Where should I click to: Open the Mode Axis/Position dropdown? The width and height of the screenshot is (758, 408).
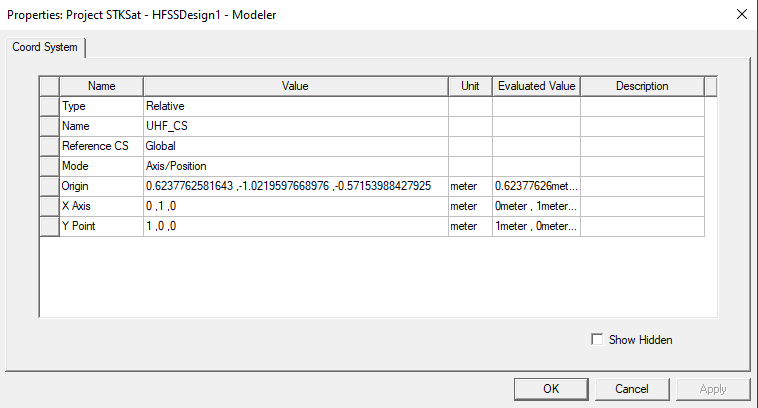(295, 166)
